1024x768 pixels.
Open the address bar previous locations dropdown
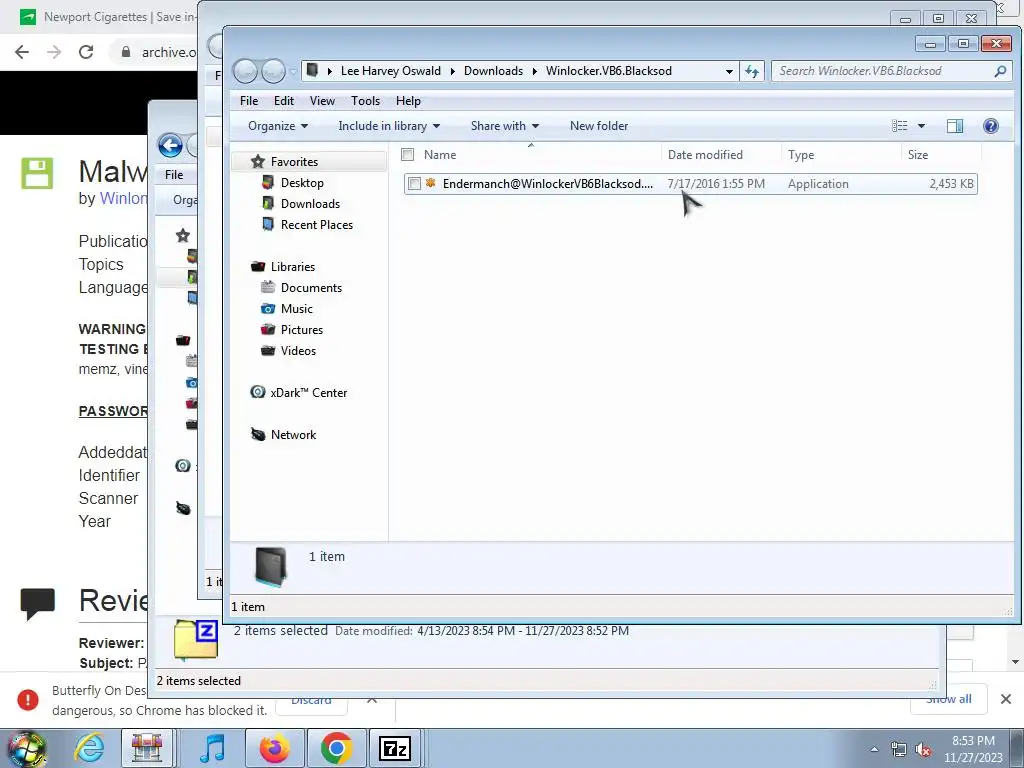[729, 71]
